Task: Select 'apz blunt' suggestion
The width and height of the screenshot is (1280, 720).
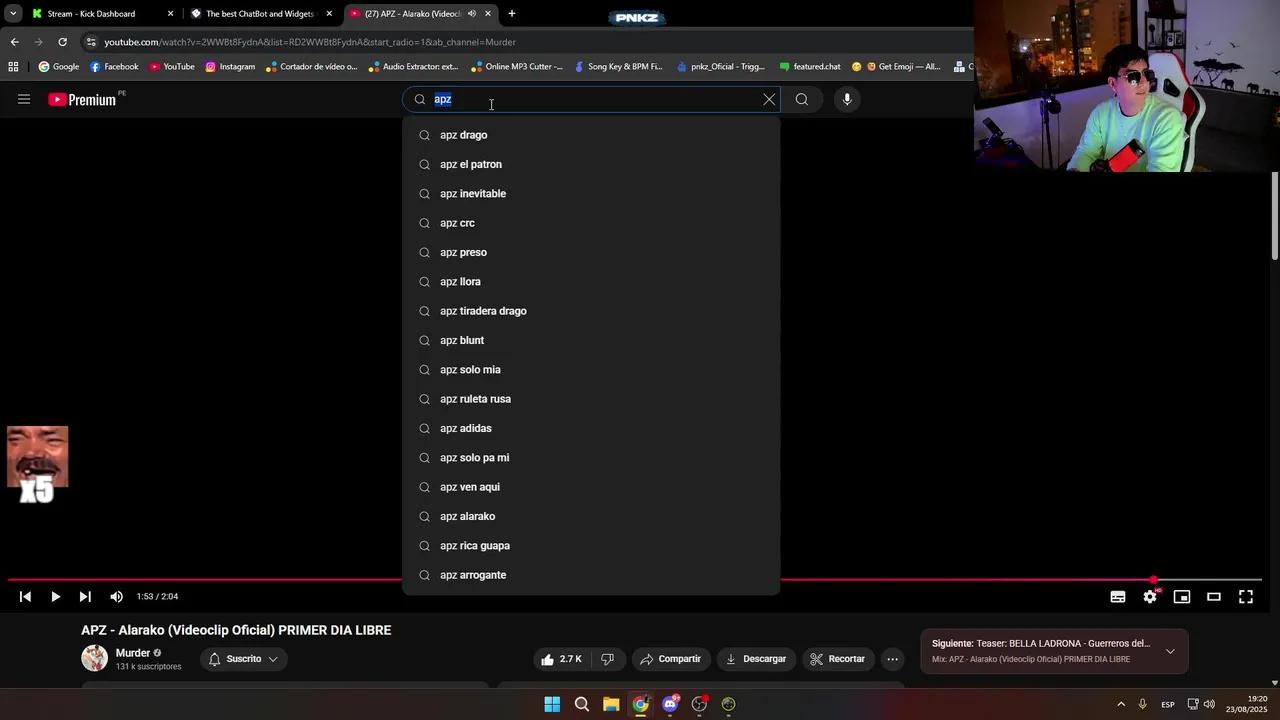Action: (x=591, y=340)
